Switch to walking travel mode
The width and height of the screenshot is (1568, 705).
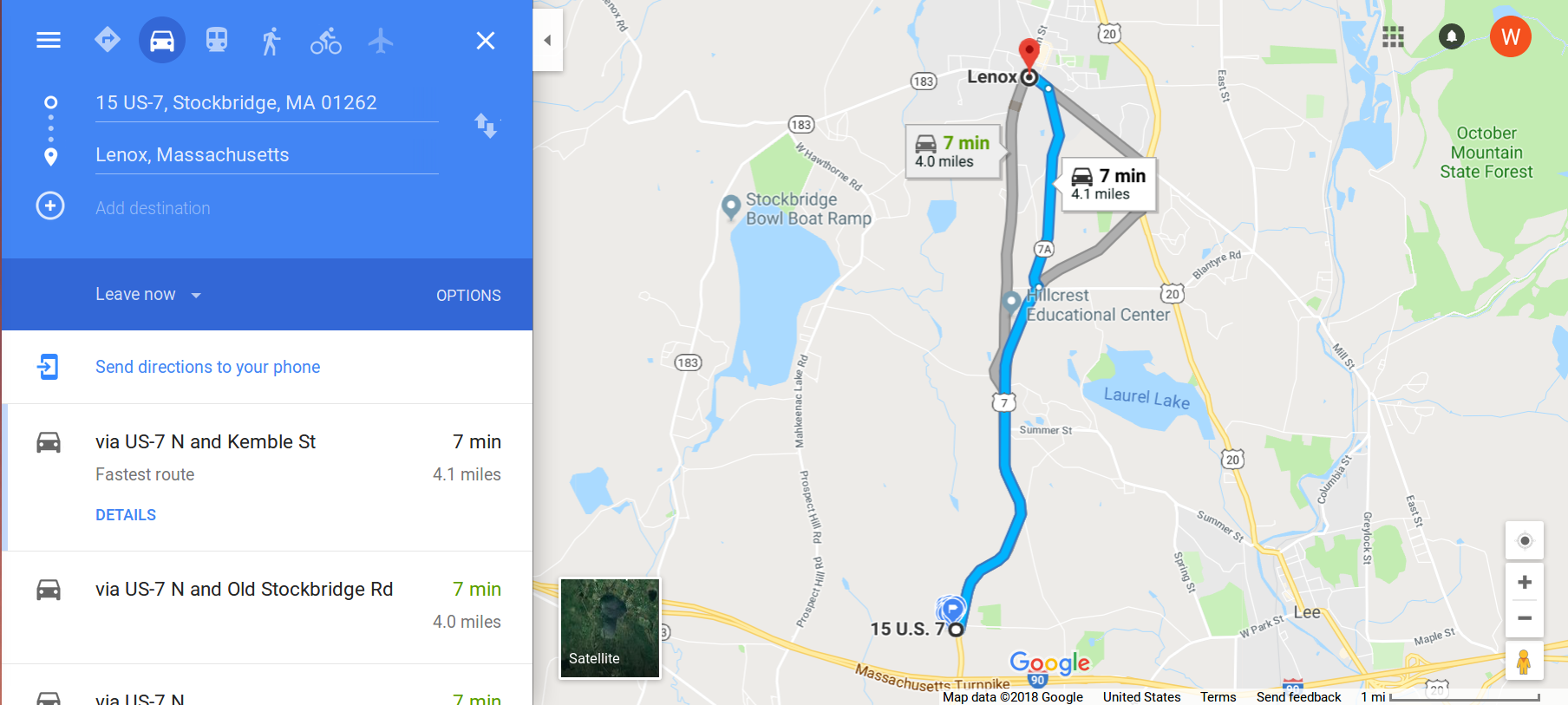point(271,40)
